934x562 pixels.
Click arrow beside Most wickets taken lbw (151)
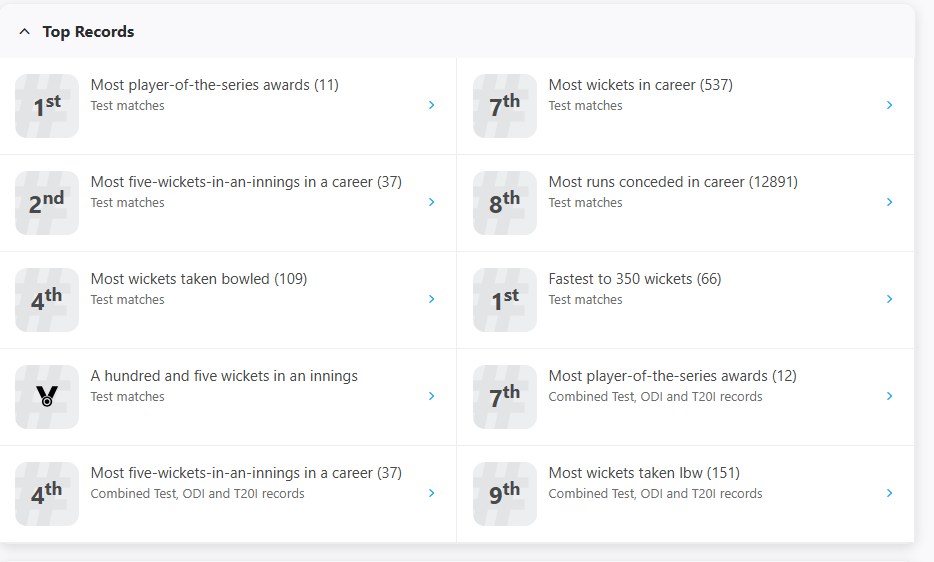point(889,493)
